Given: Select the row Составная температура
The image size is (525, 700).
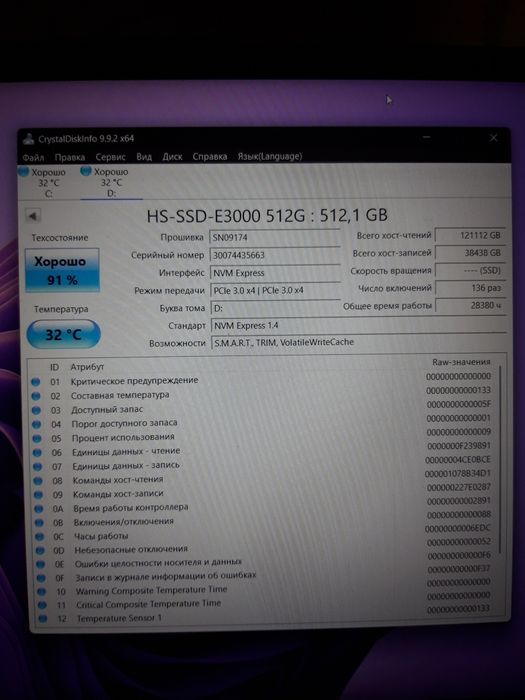Looking at the screenshot, I should pyautogui.click(x=262, y=393).
